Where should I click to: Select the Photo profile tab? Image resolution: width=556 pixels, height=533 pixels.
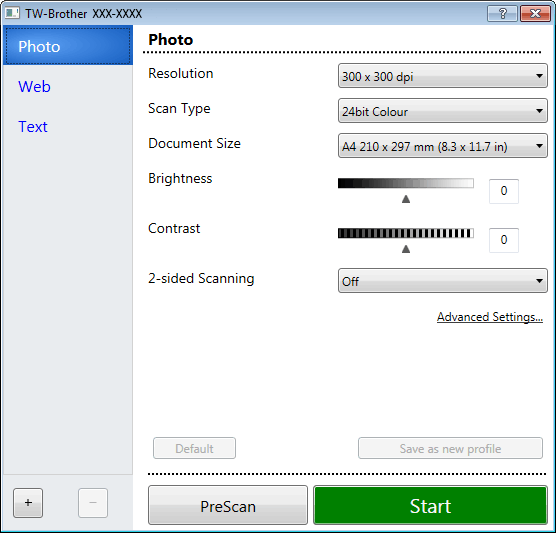point(68,45)
